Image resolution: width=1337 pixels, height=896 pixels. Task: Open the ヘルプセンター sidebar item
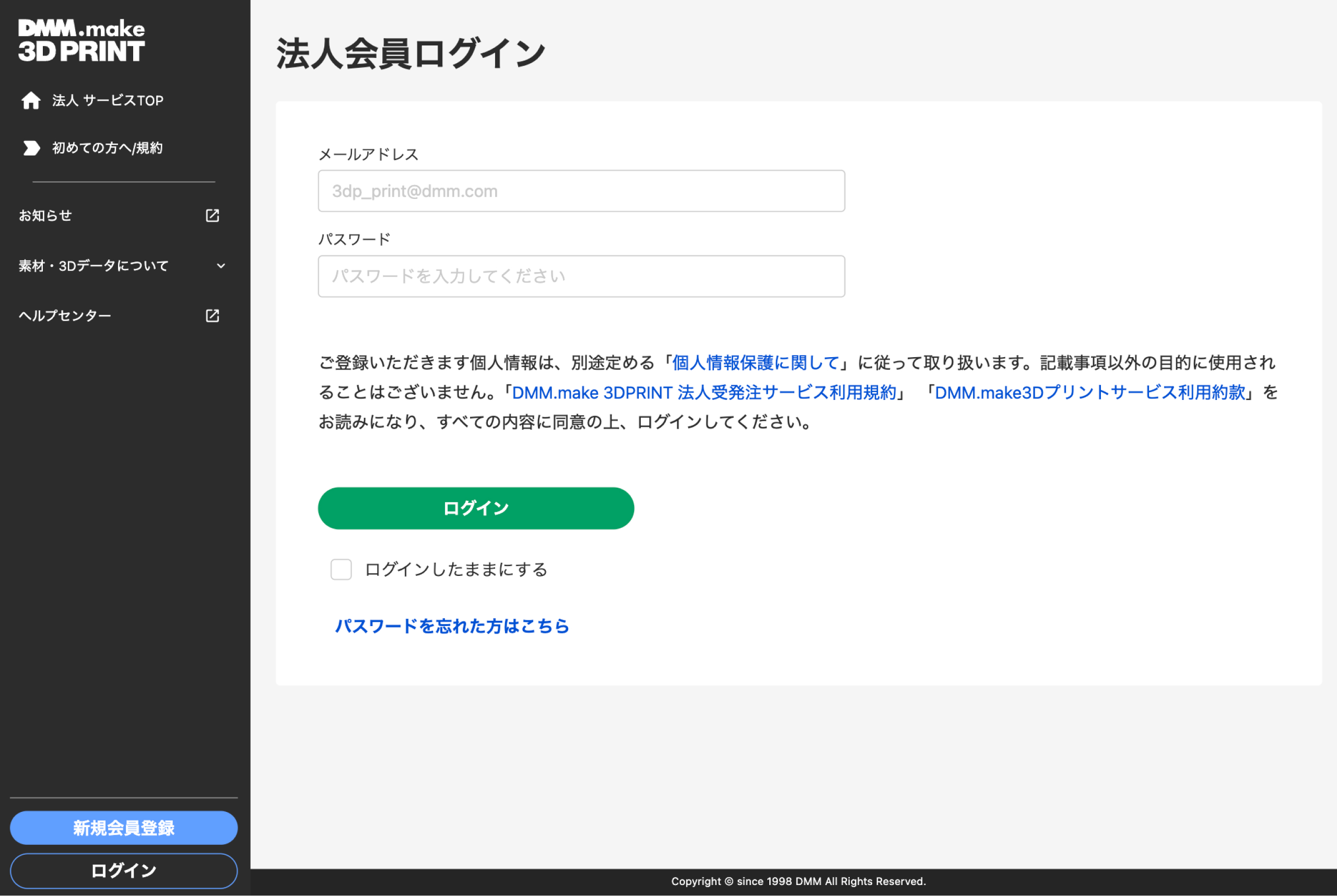tap(65, 315)
